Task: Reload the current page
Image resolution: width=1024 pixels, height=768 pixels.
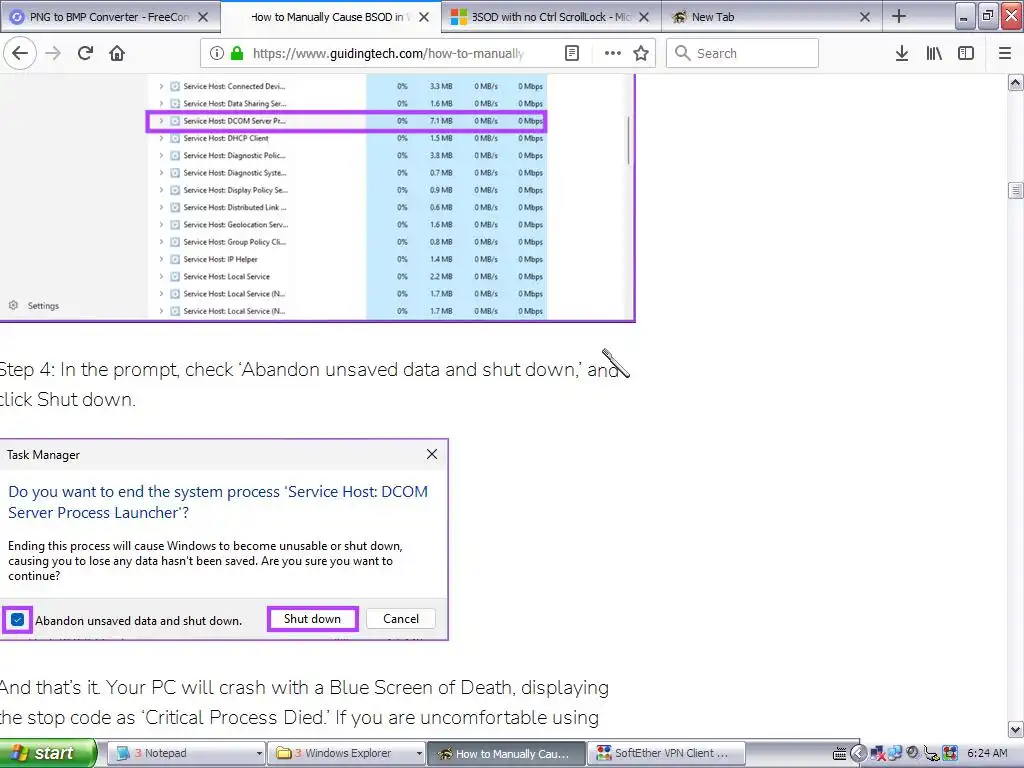Action: point(85,53)
